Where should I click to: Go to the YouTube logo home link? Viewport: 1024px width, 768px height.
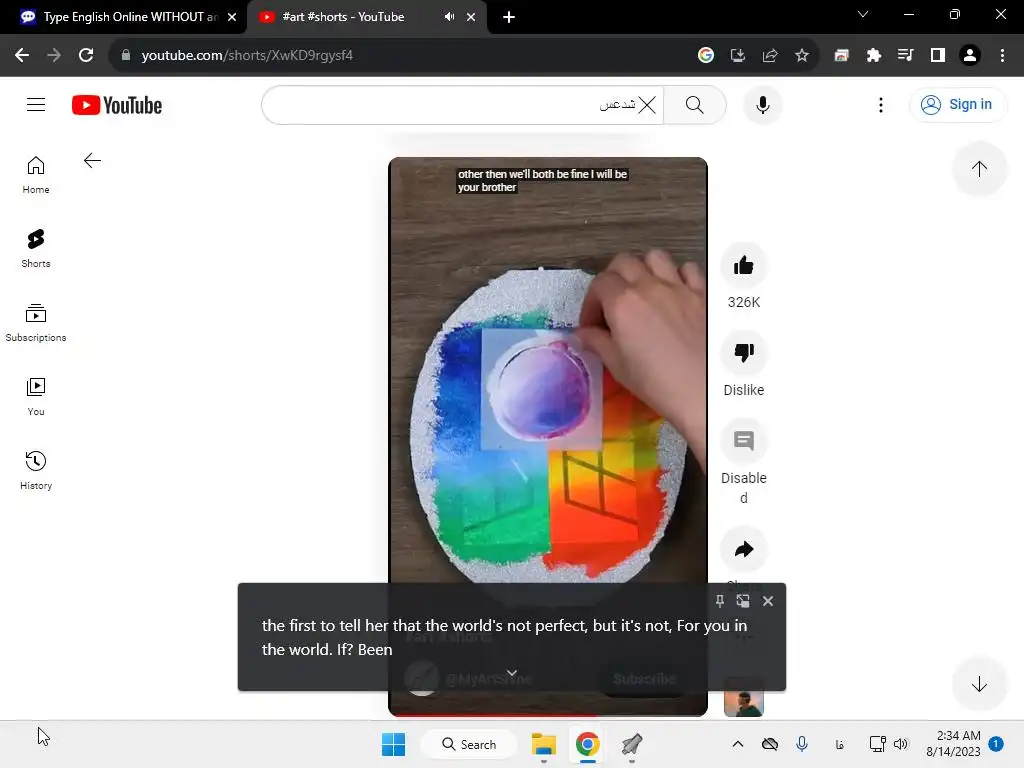[x=117, y=105]
